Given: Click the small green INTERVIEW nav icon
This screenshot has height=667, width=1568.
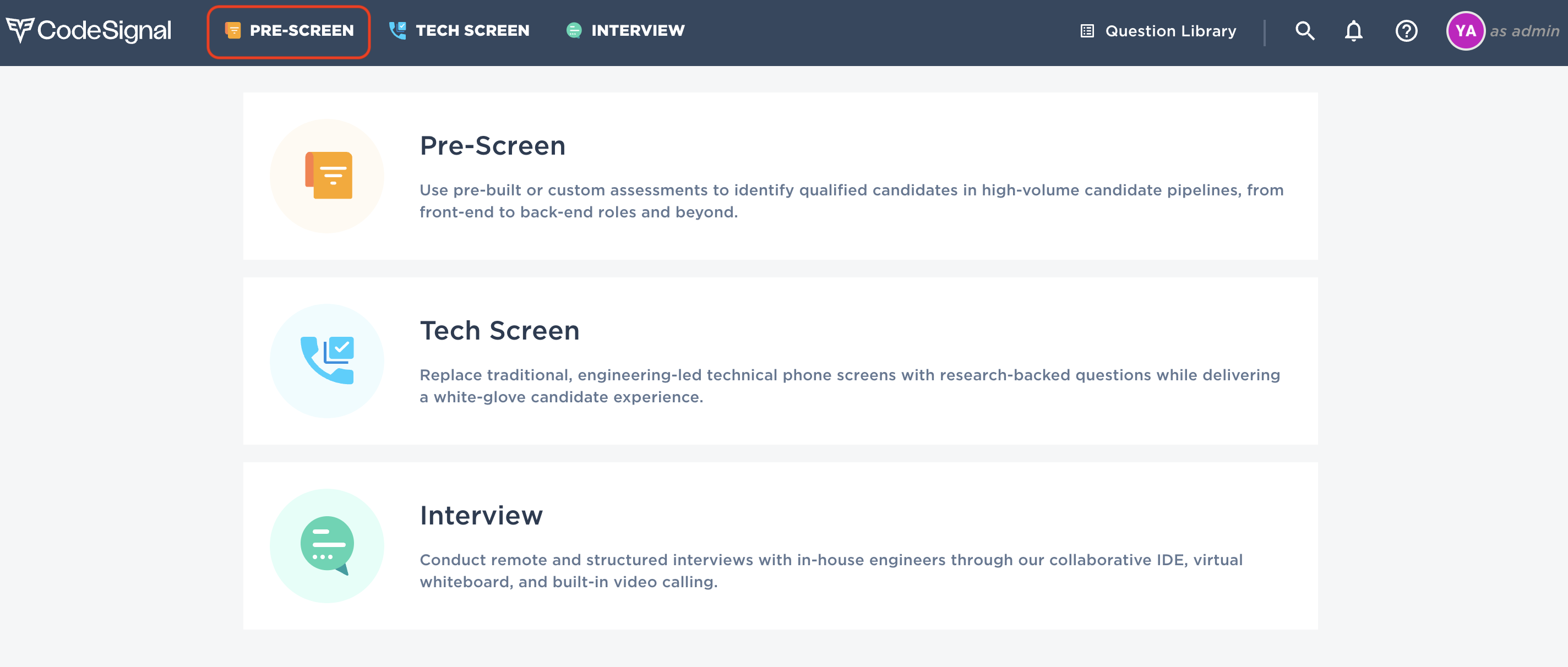Looking at the screenshot, I should [573, 30].
